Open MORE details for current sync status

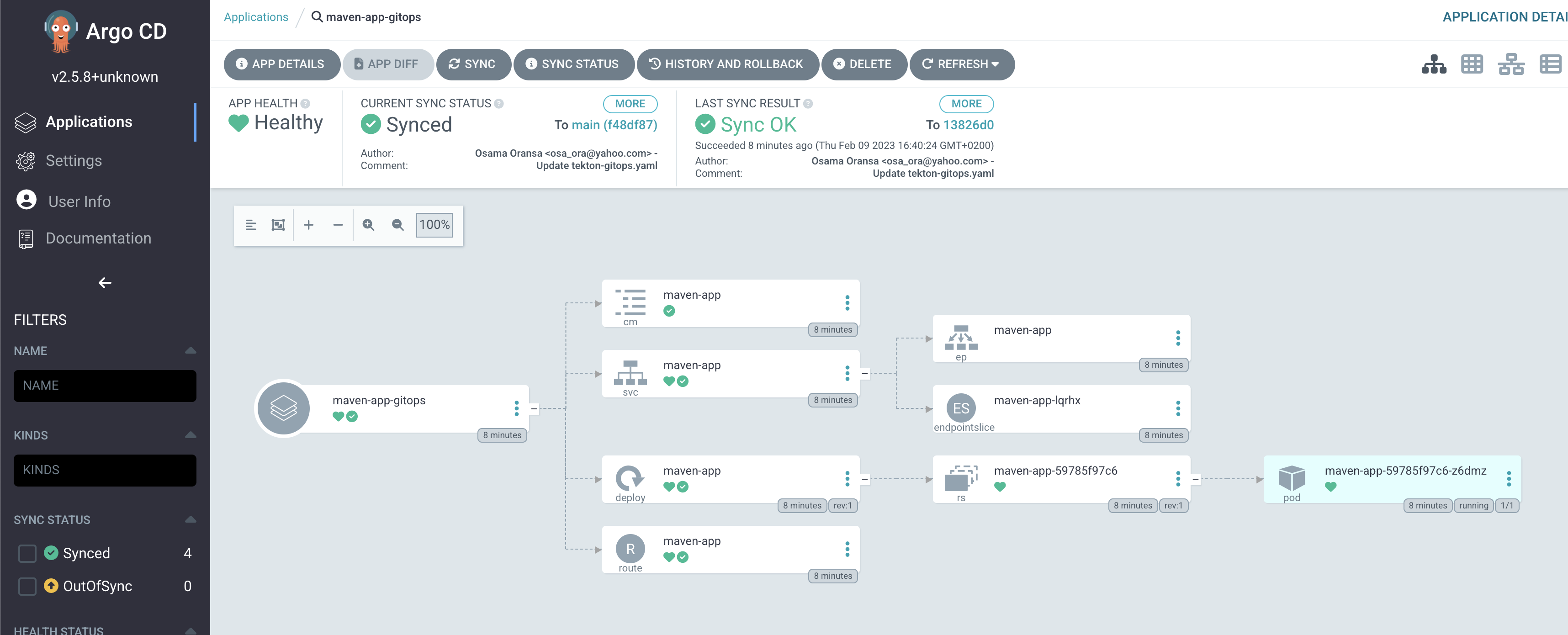[x=630, y=104]
